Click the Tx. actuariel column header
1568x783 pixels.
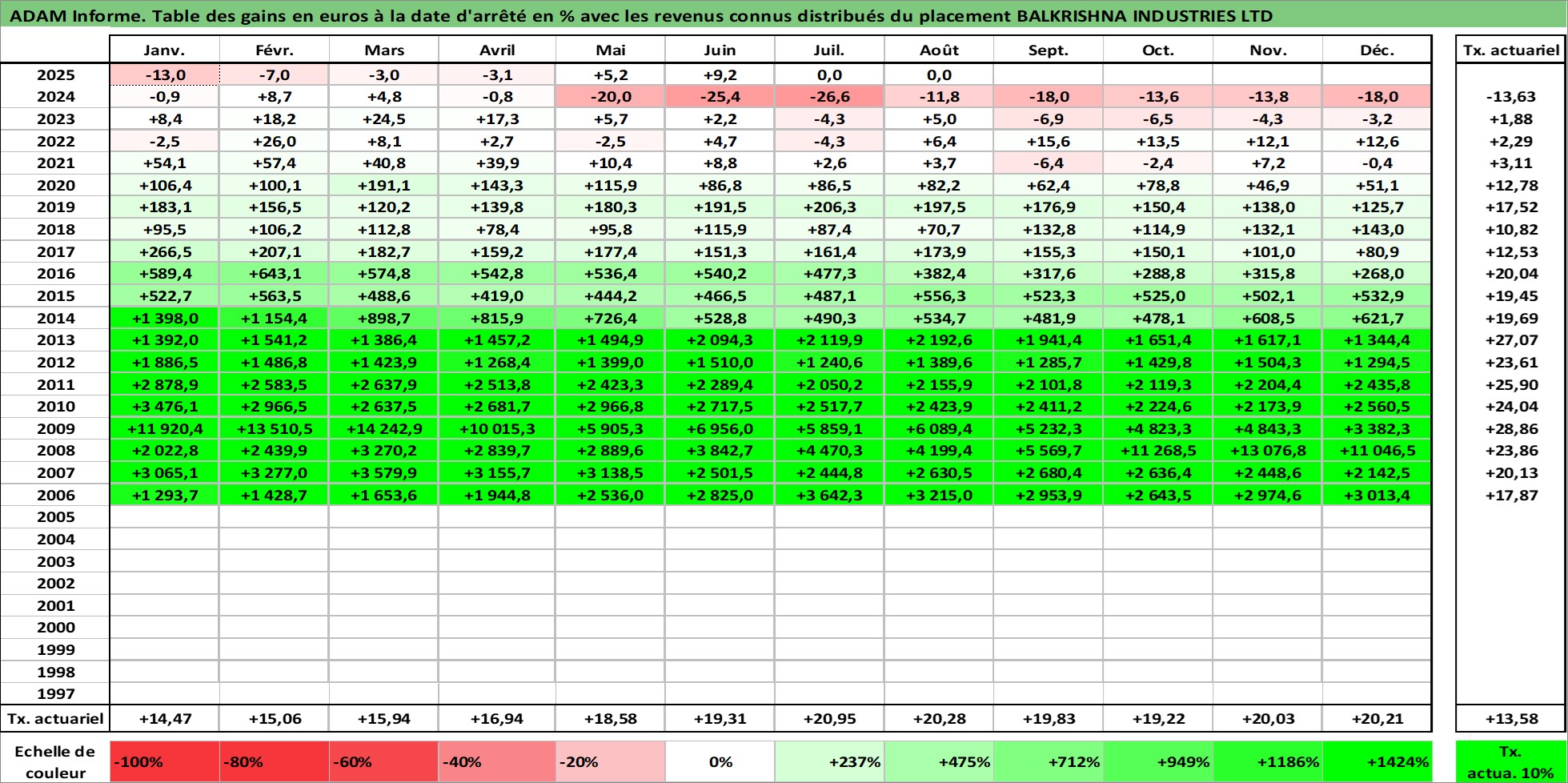pos(1511,50)
